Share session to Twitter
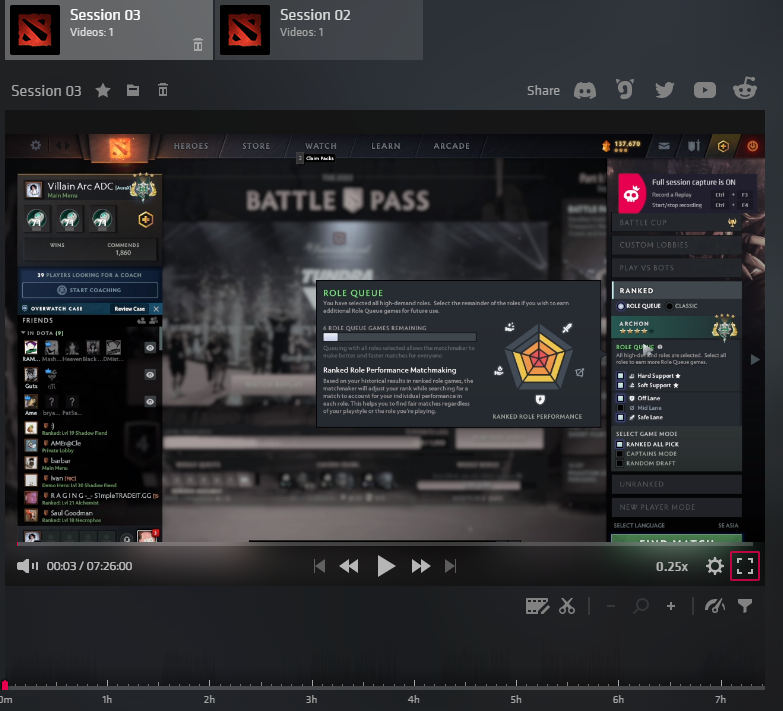Viewport: 783px width, 711px height. pos(665,90)
